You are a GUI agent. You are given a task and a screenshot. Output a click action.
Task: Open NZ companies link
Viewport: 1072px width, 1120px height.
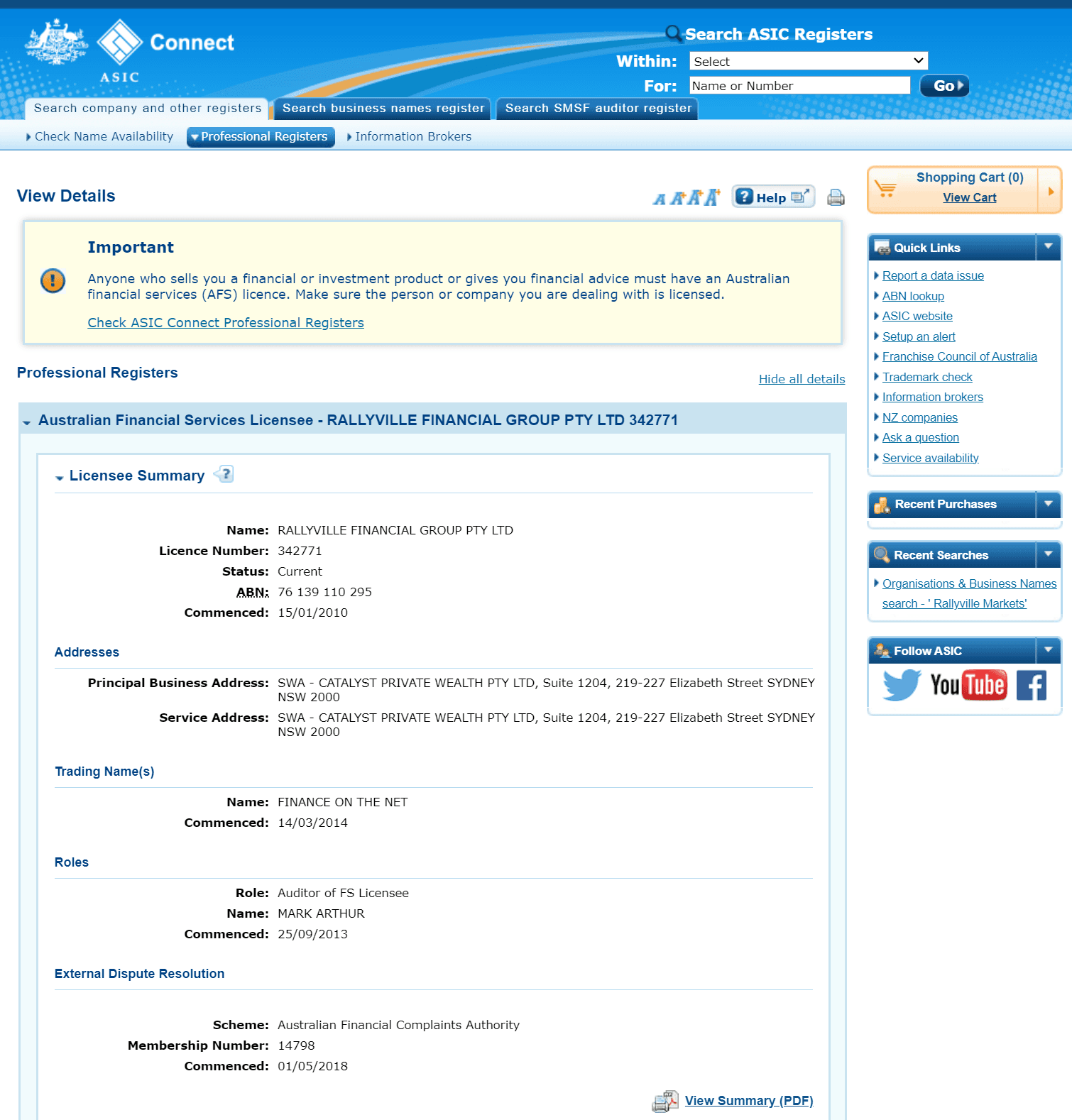(920, 417)
